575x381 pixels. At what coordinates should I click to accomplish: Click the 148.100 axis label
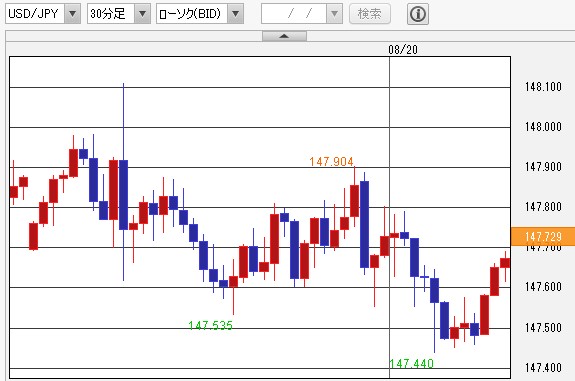click(x=543, y=87)
